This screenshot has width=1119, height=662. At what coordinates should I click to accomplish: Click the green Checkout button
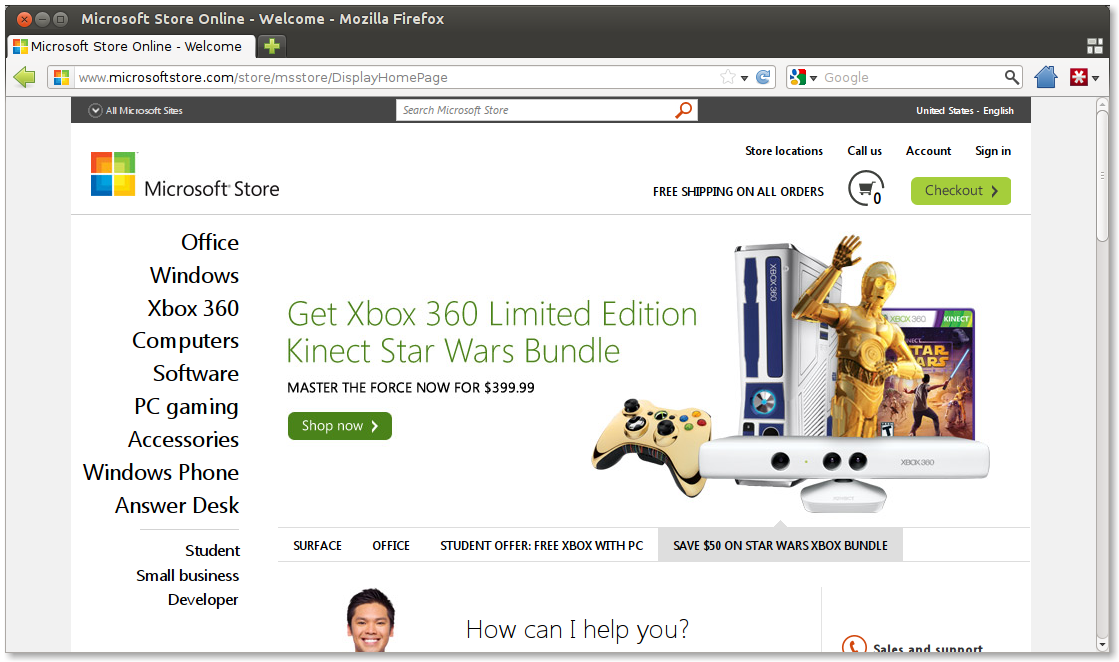coord(961,190)
